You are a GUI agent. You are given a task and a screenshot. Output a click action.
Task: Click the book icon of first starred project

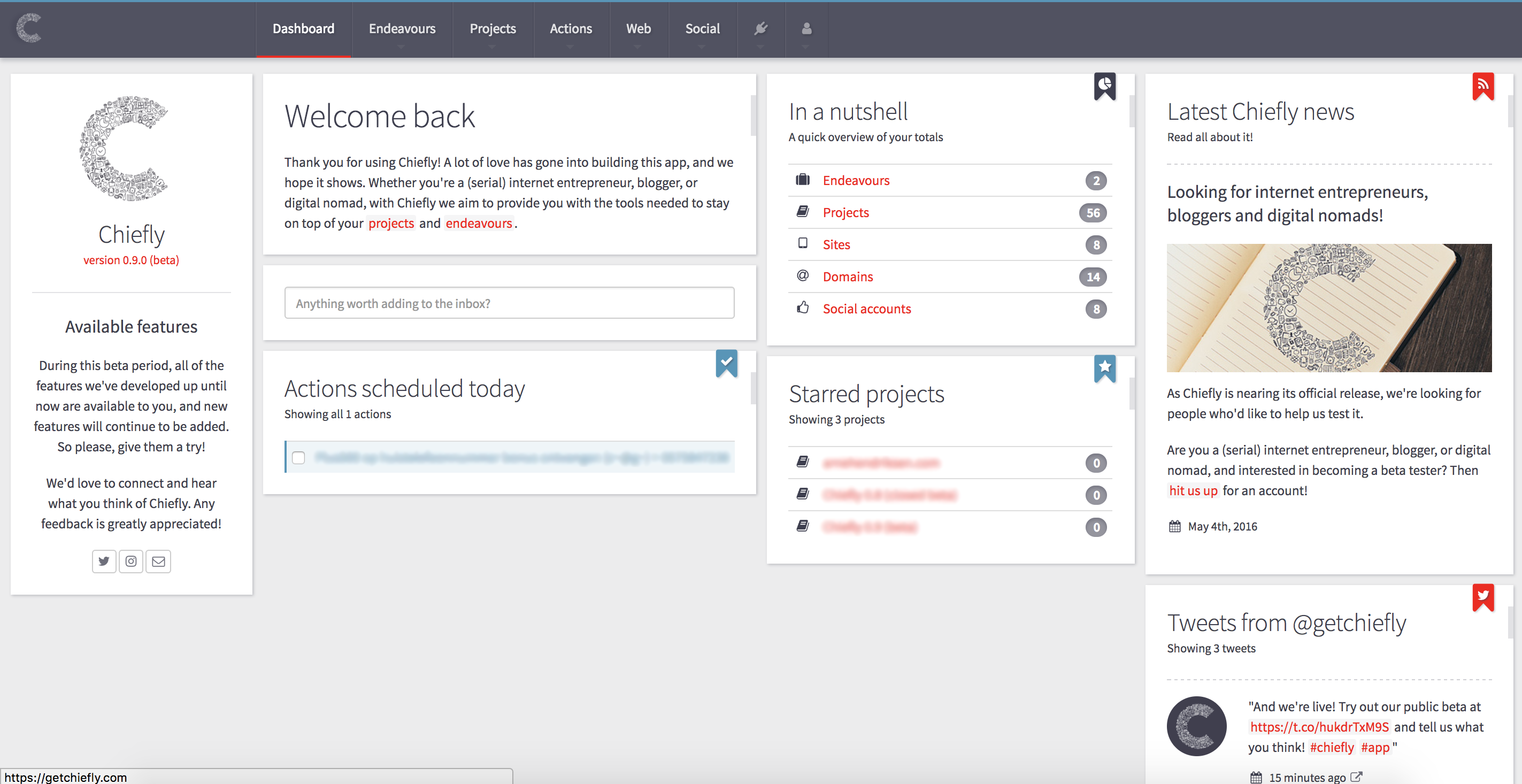(802, 462)
